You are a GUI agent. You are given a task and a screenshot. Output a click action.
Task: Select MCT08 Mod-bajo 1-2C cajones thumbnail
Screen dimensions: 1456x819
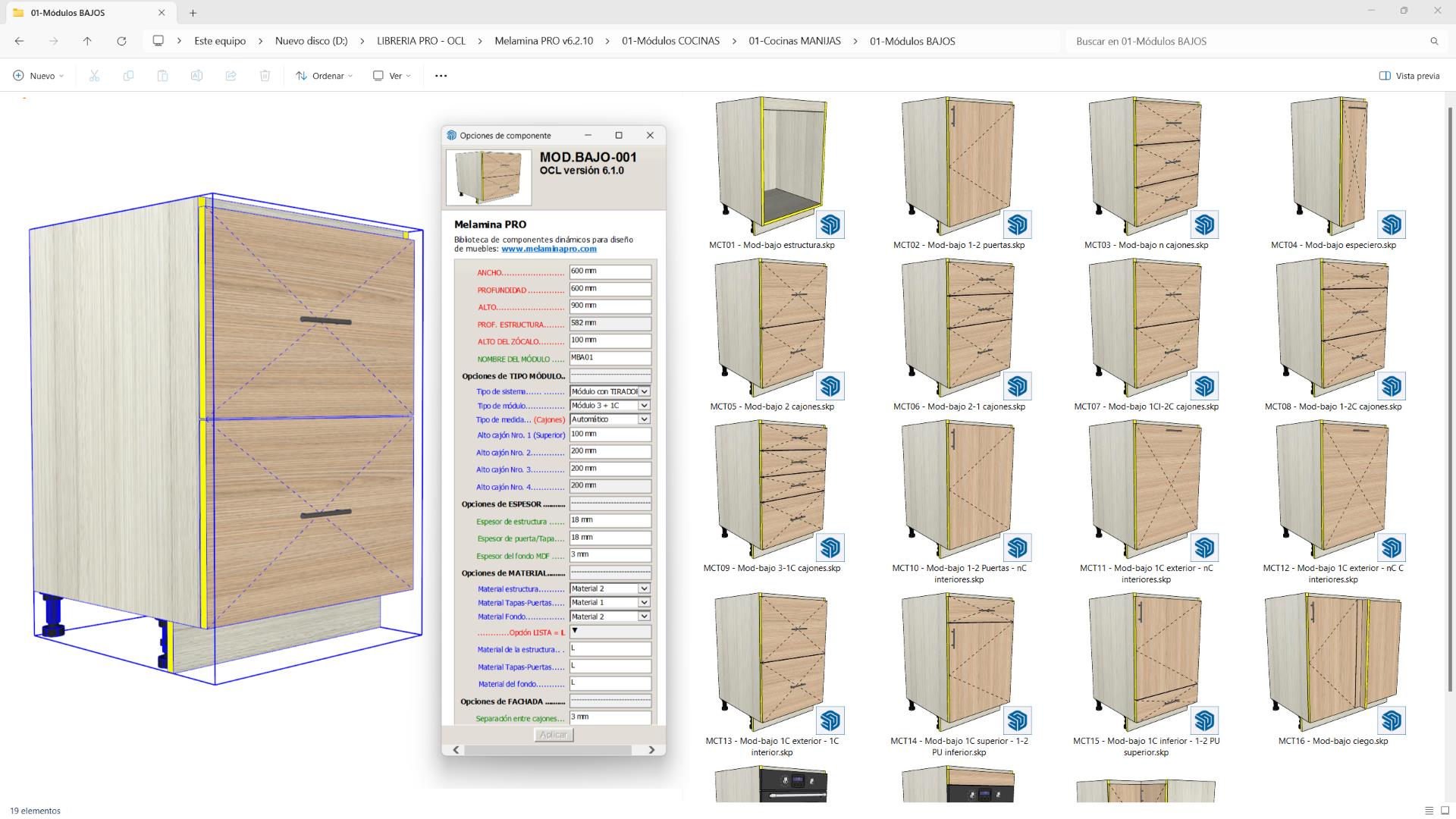pos(1333,328)
